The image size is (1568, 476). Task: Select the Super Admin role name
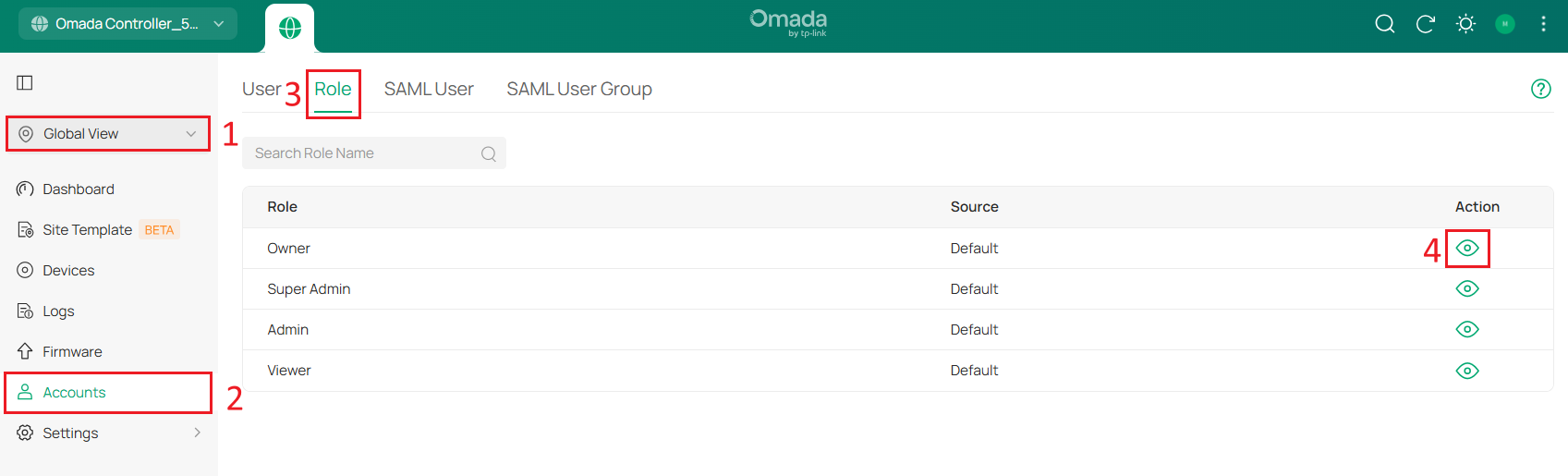(309, 289)
